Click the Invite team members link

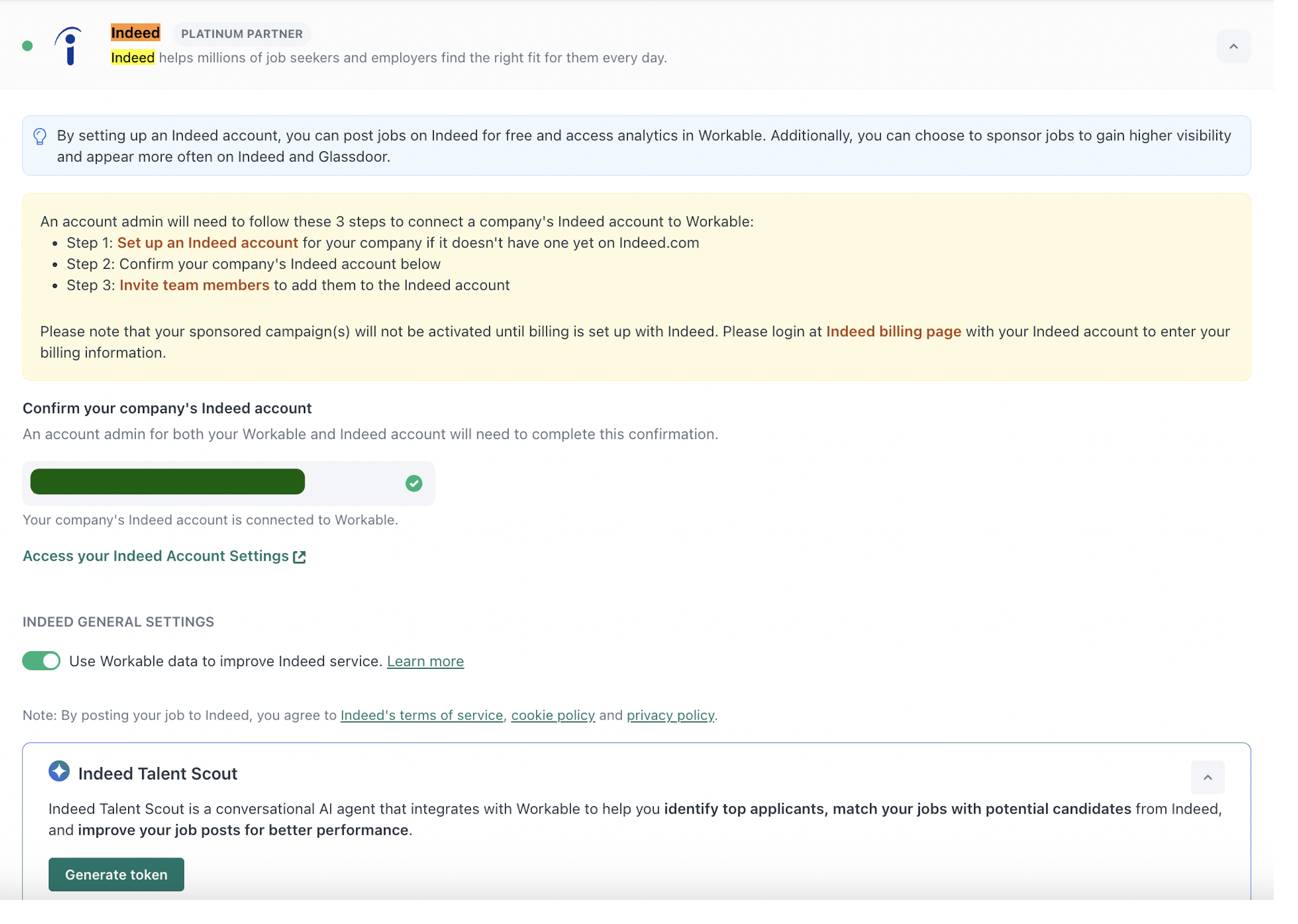[194, 285]
